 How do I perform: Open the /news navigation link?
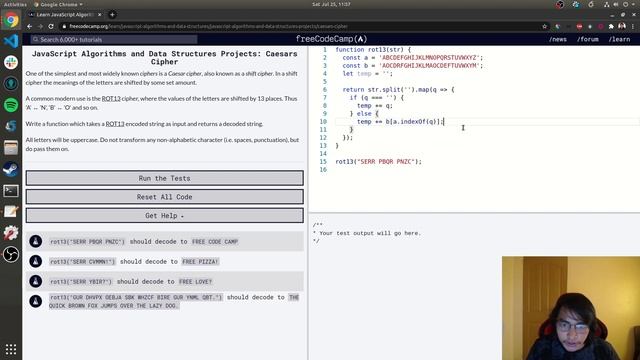pos(558,39)
